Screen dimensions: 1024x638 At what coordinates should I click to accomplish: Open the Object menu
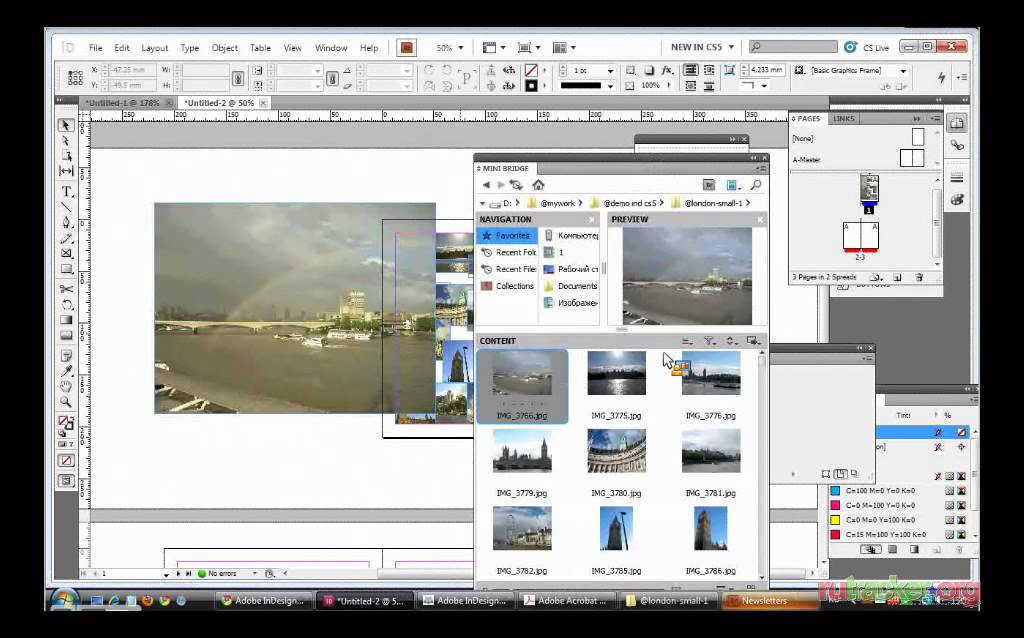click(x=225, y=48)
